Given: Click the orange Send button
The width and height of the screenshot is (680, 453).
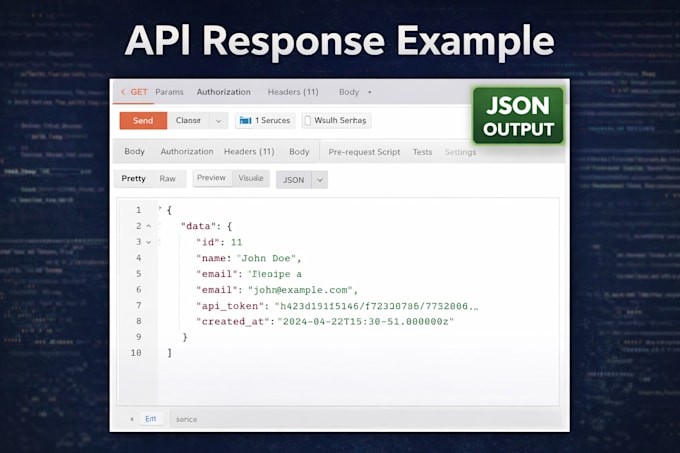Looking at the screenshot, I should [143, 121].
